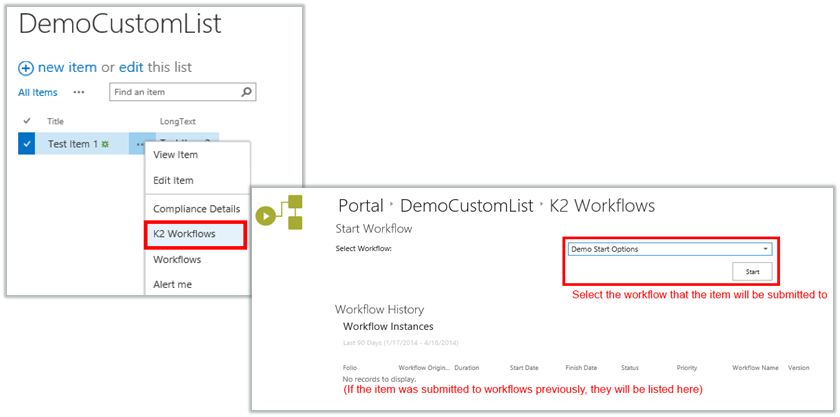Click the Workflow Instances heading
Image resolution: width=840 pixels, height=417 pixels.
click(x=388, y=326)
